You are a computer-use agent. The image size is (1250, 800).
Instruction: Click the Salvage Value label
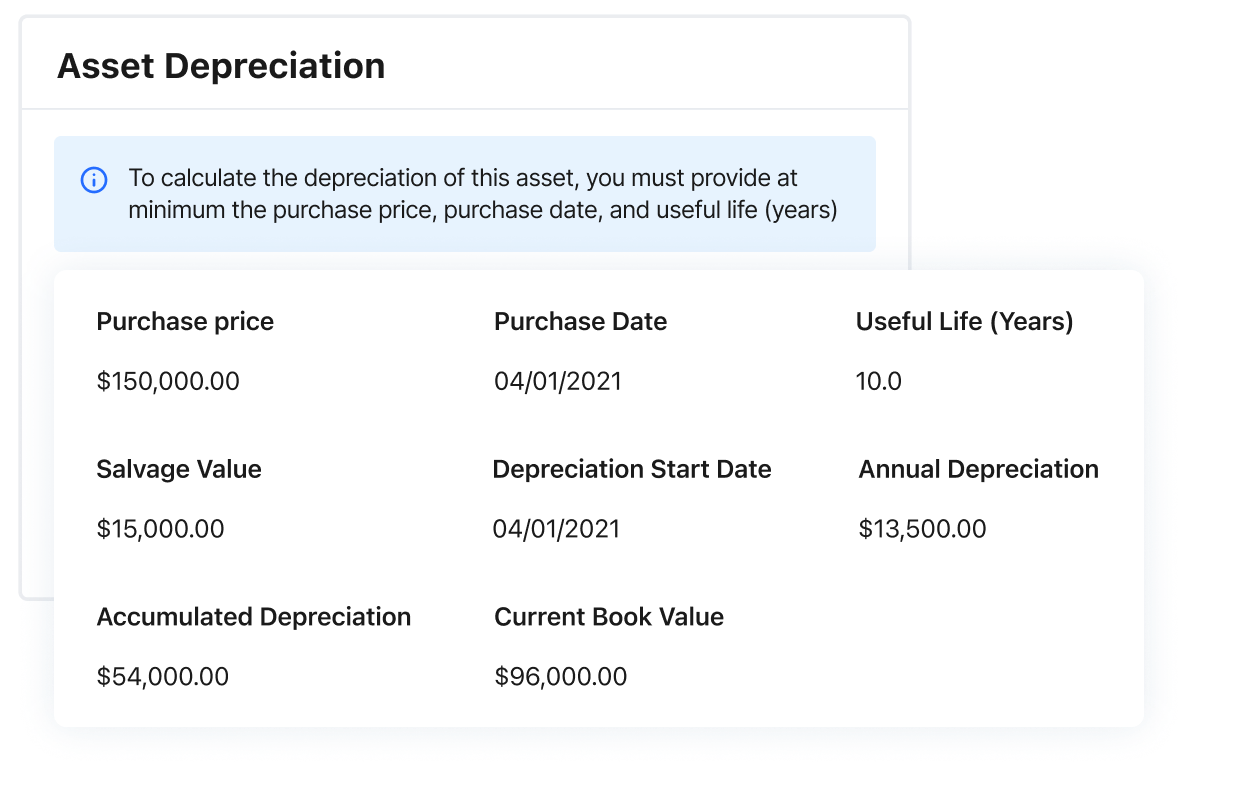coord(179,470)
